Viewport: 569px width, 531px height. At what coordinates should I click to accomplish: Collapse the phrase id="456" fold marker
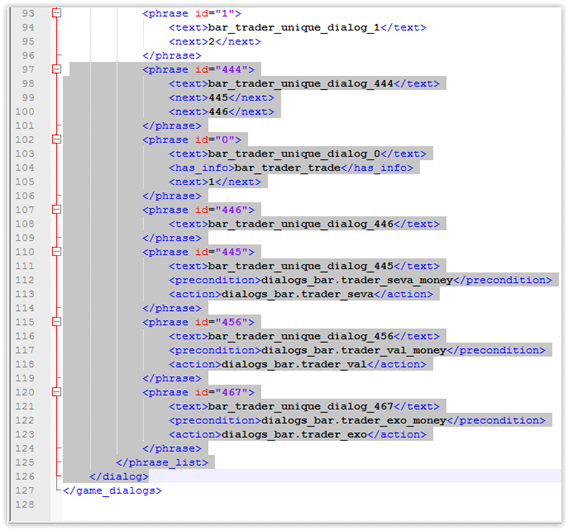(57, 322)
